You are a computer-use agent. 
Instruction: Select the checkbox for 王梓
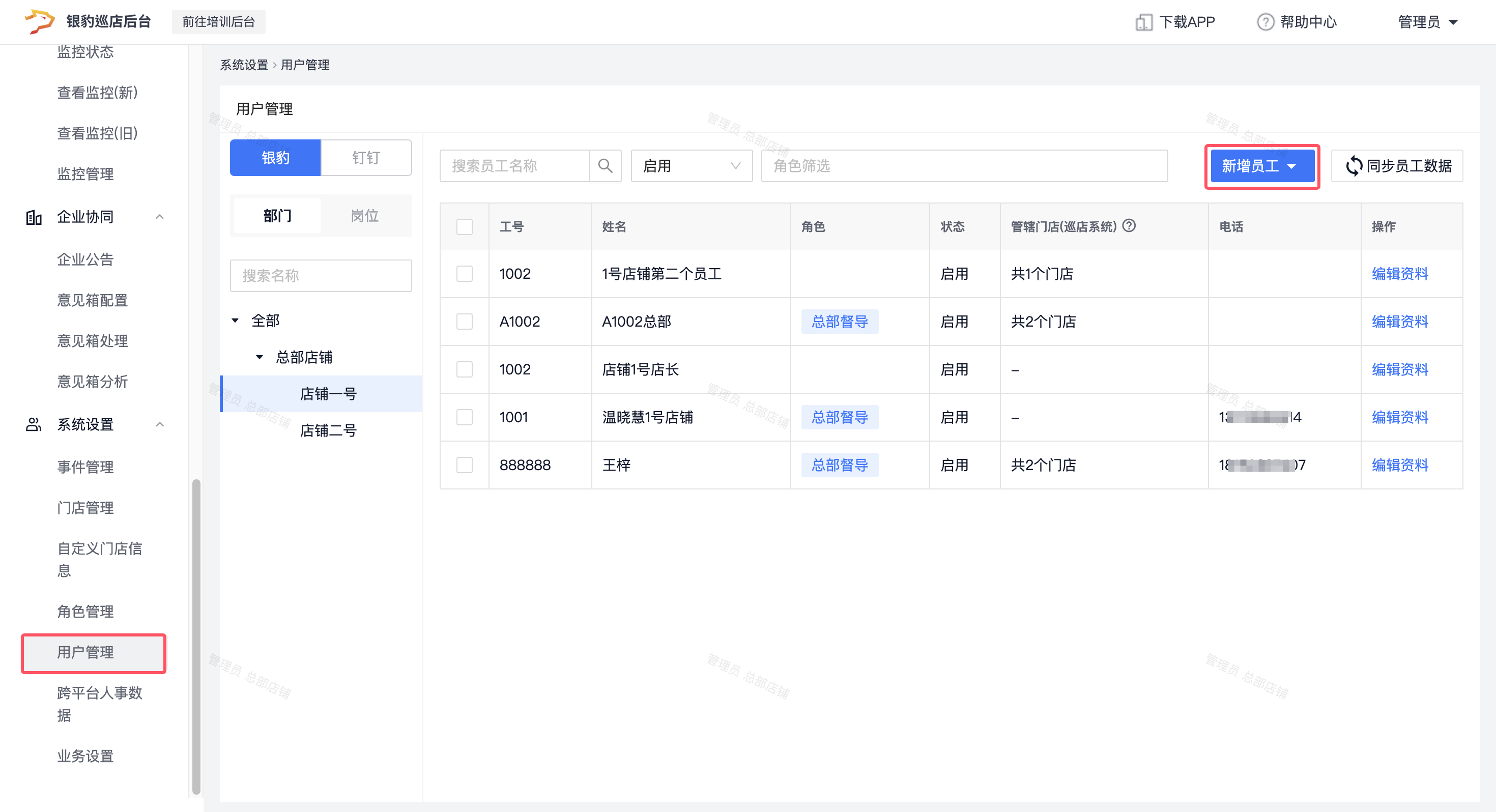464,465
